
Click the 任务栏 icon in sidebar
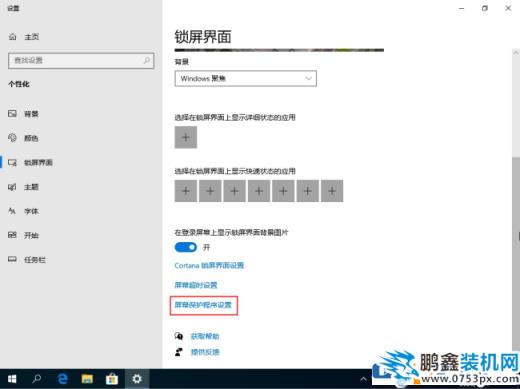12,259
